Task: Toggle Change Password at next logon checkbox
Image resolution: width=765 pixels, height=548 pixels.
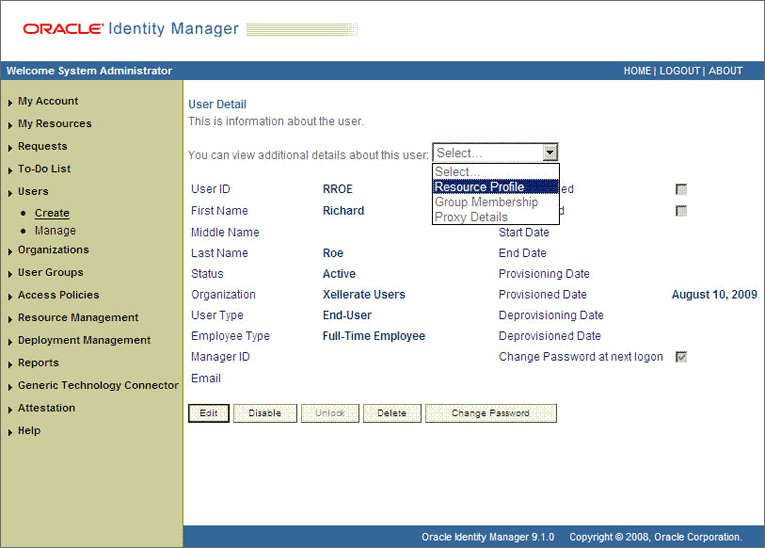Action: [681, 357]
